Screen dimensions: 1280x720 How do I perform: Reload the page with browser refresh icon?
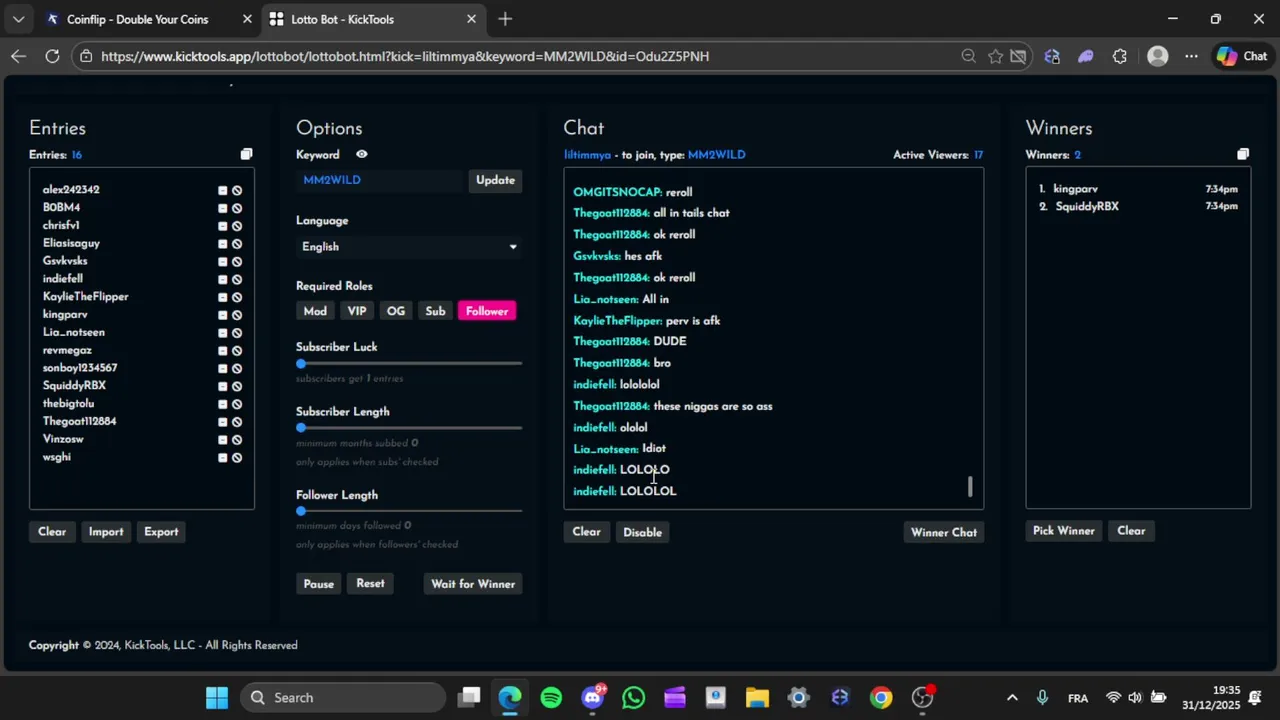(52, 56)
